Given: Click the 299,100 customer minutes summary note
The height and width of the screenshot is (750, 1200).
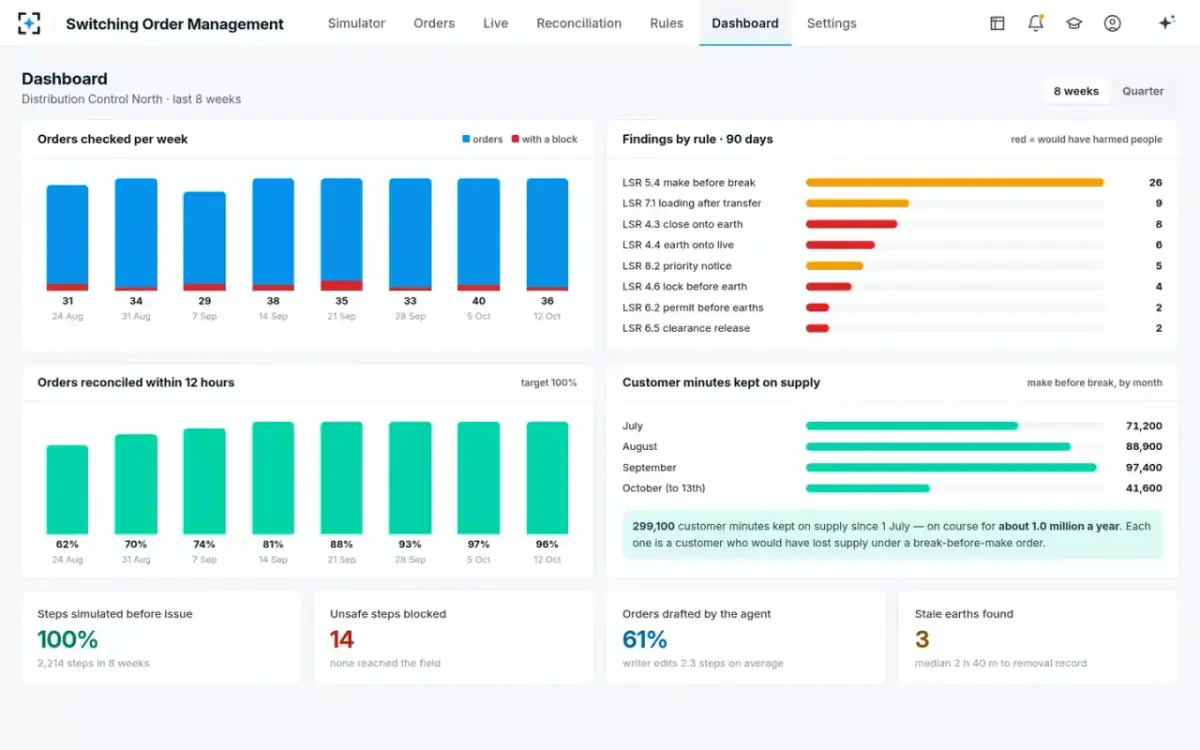Looking at the screenshot, I should click(892, 534).
